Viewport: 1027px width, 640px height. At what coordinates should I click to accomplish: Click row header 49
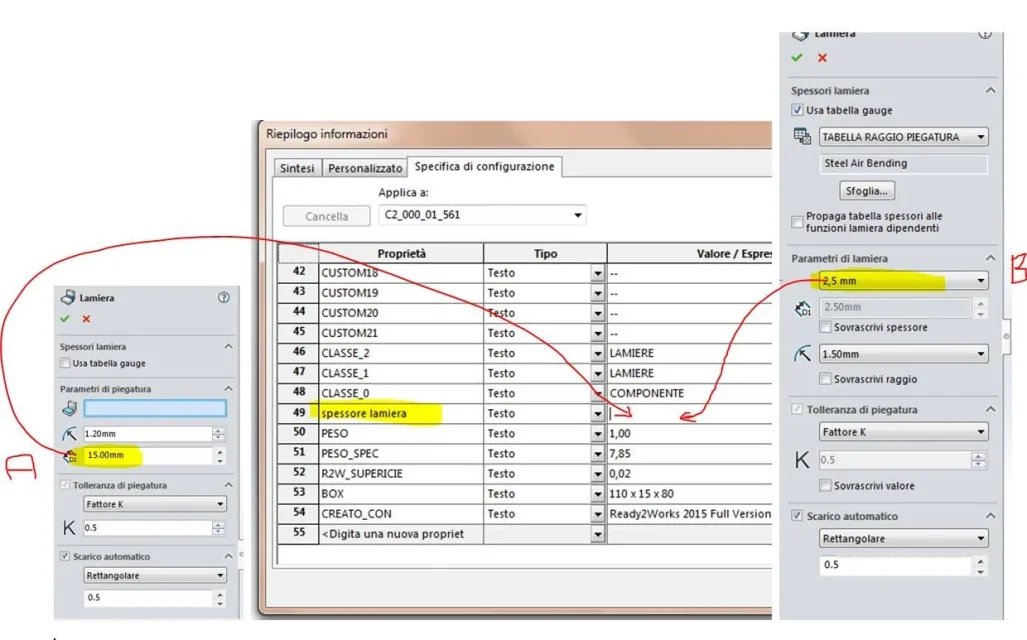tap(299, 413)
